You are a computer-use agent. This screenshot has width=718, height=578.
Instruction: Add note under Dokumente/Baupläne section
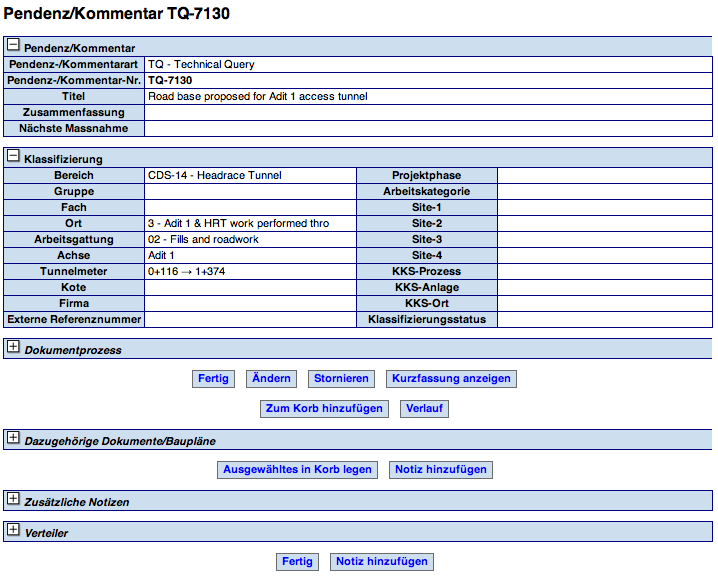440,470
